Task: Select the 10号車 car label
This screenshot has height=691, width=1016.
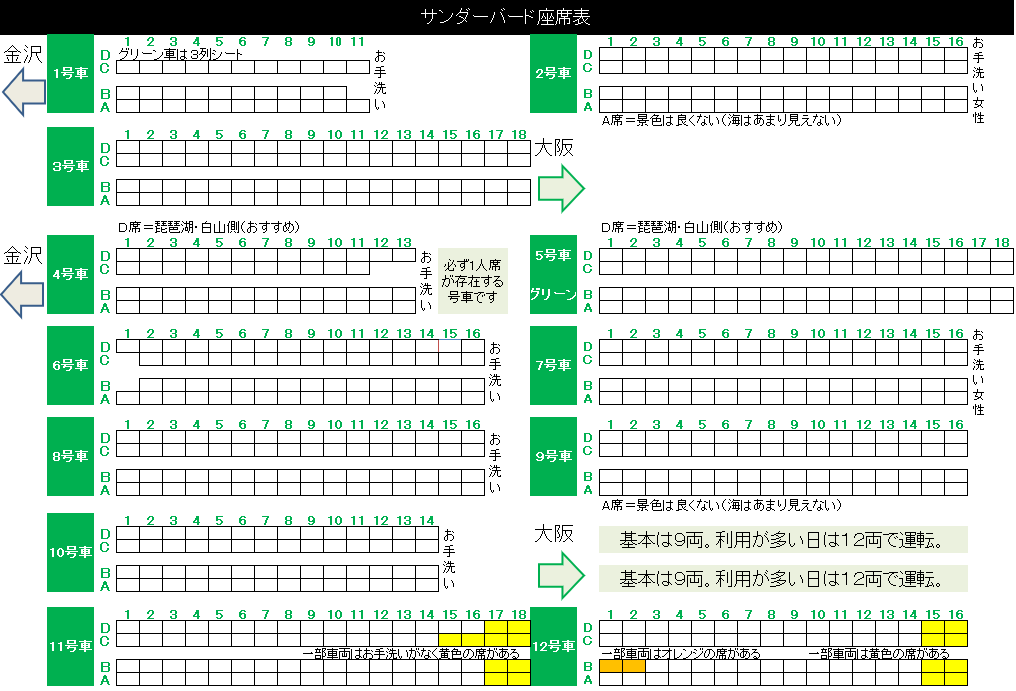Action: click(x=71, y=552)
